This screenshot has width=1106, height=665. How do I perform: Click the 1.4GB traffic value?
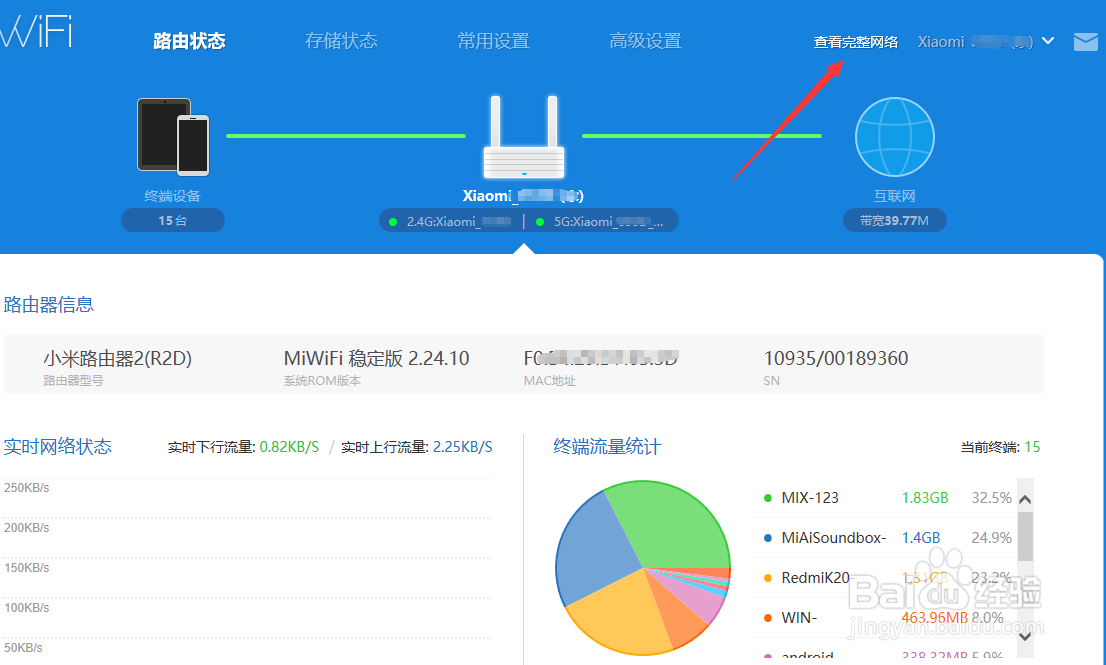click(x=920, y=538)
